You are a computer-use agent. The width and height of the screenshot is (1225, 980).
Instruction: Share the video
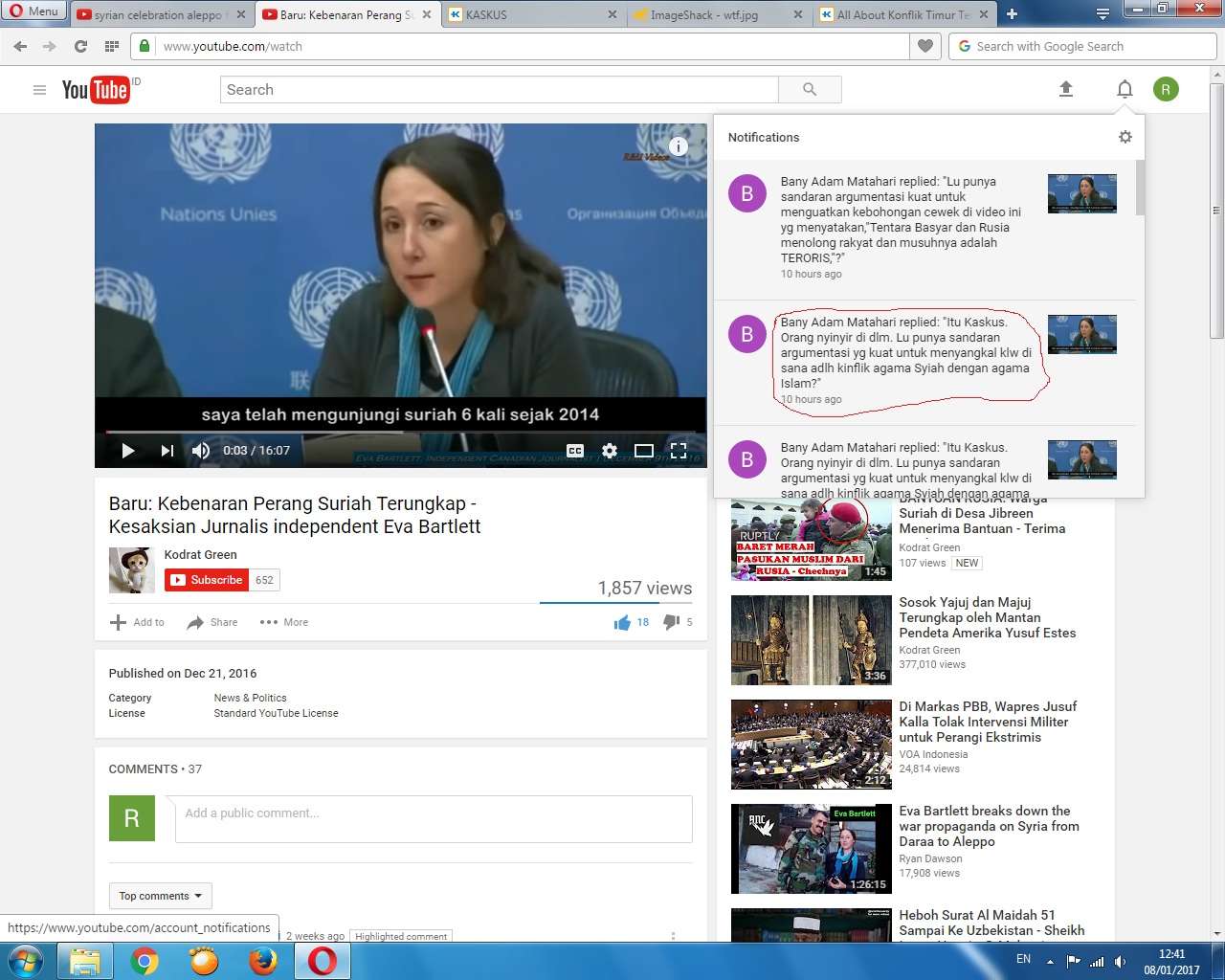[x=212, y=622]
